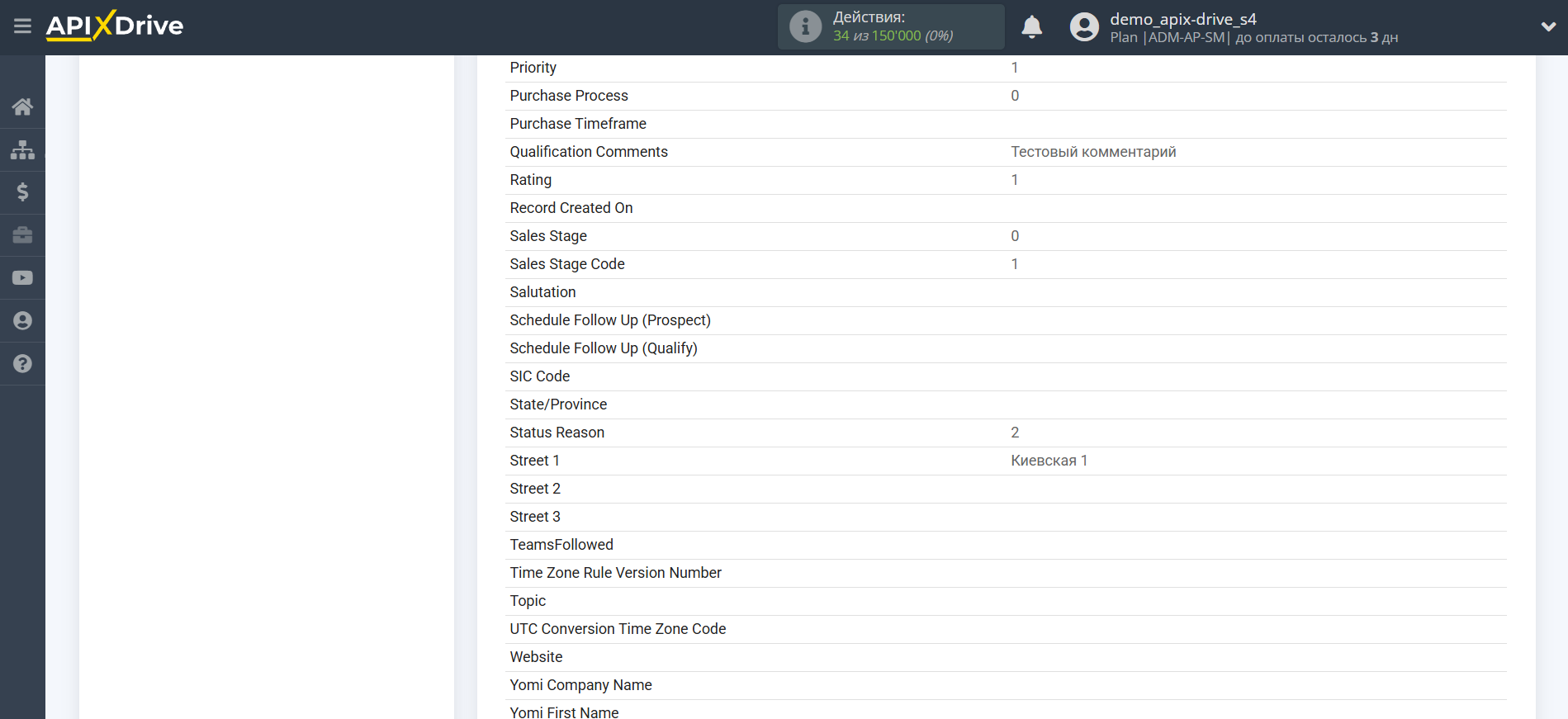Click the value Тестовый комментарий
The image size is (1568, 719).
[x=1093, y=152]
